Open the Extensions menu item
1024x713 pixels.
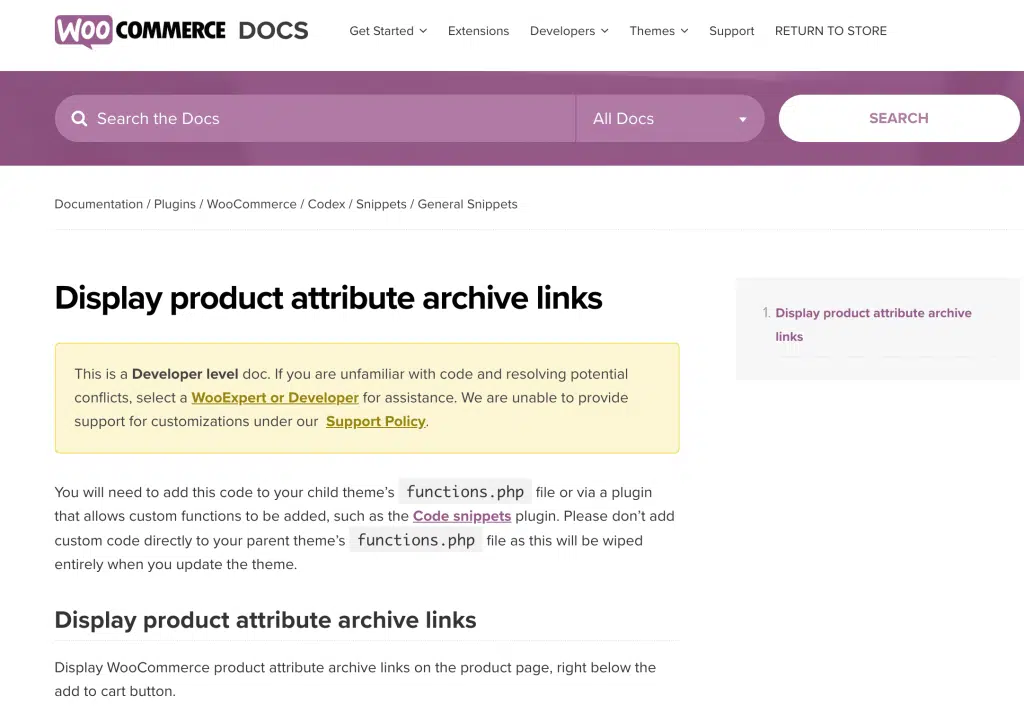pos(478,31)
